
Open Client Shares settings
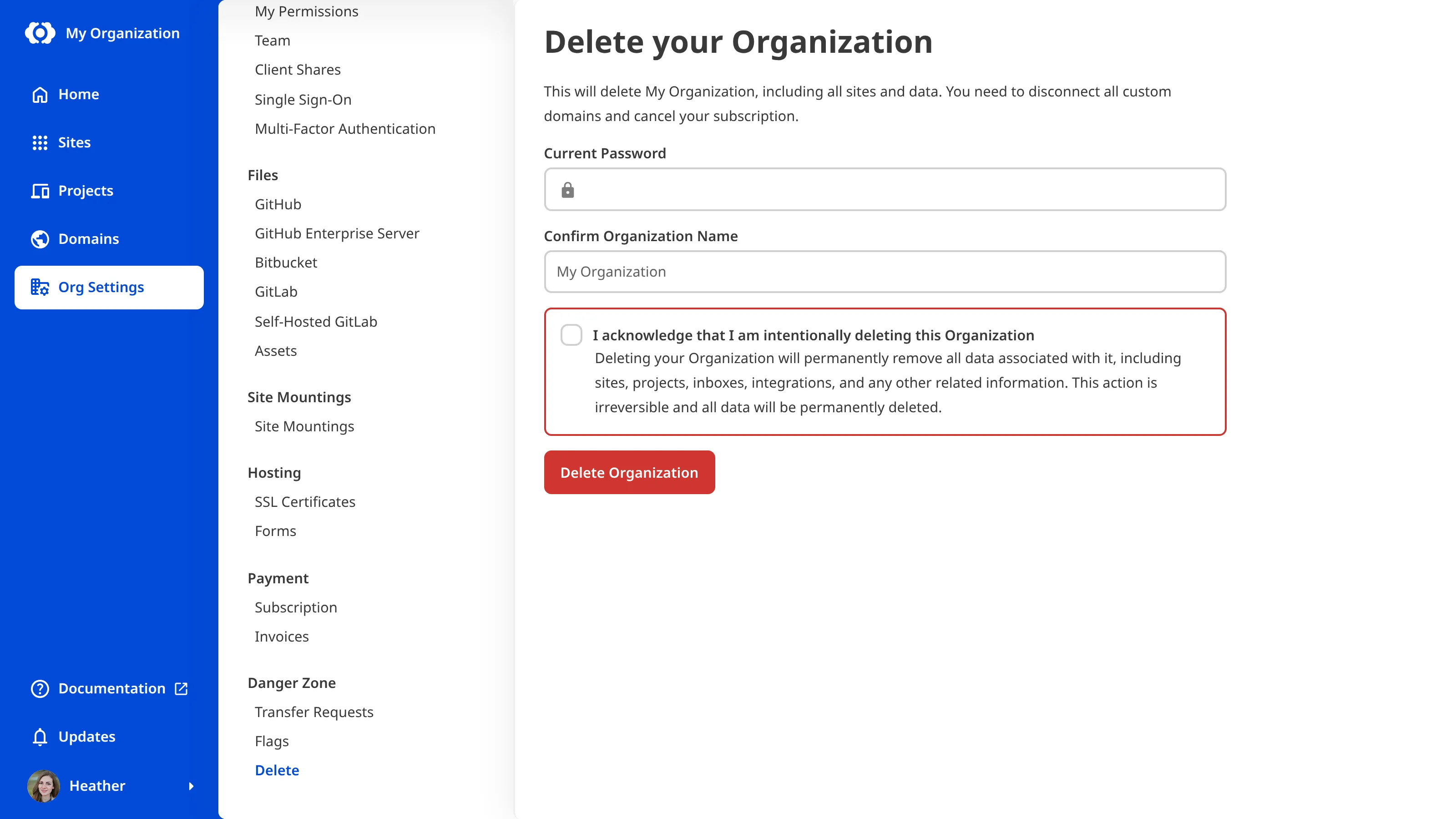point(298,70)
